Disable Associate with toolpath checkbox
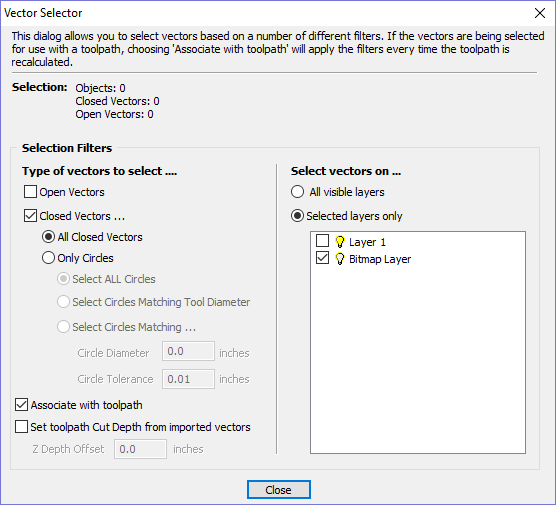556x505 pixels. (x=21, y=405)
